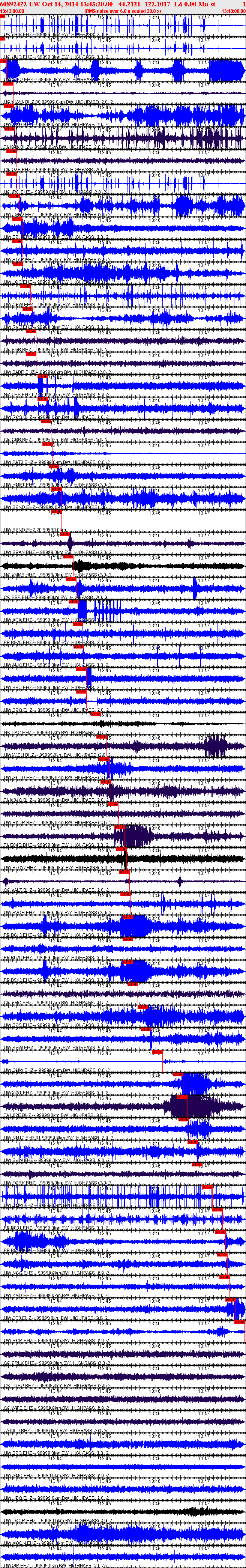
Task: Select the CC SEP EHZ station label
Action: (57, 598)
